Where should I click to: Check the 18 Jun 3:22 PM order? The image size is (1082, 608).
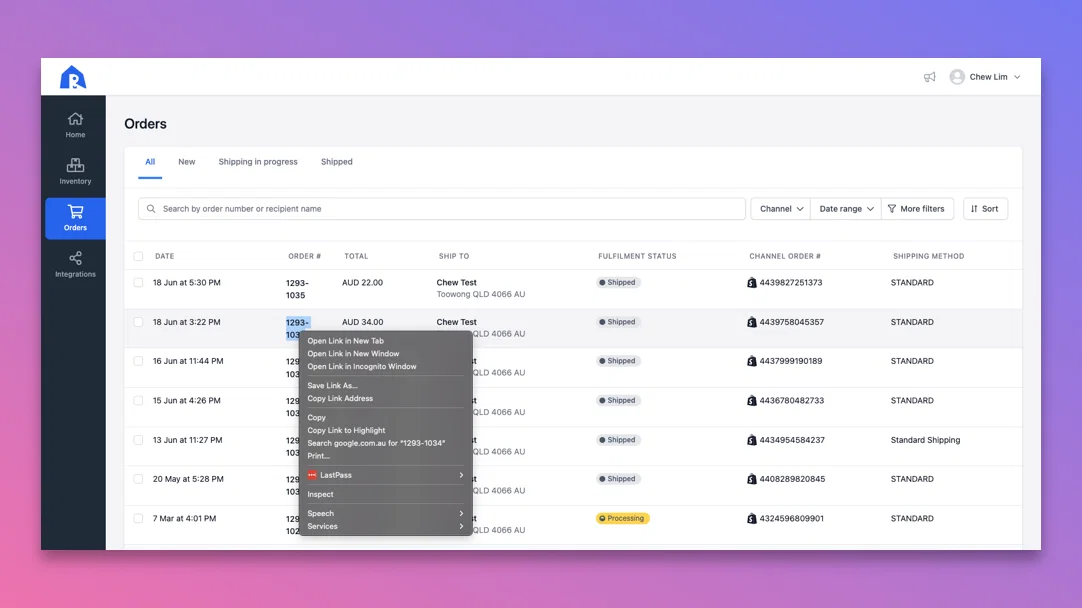[138, 322]
